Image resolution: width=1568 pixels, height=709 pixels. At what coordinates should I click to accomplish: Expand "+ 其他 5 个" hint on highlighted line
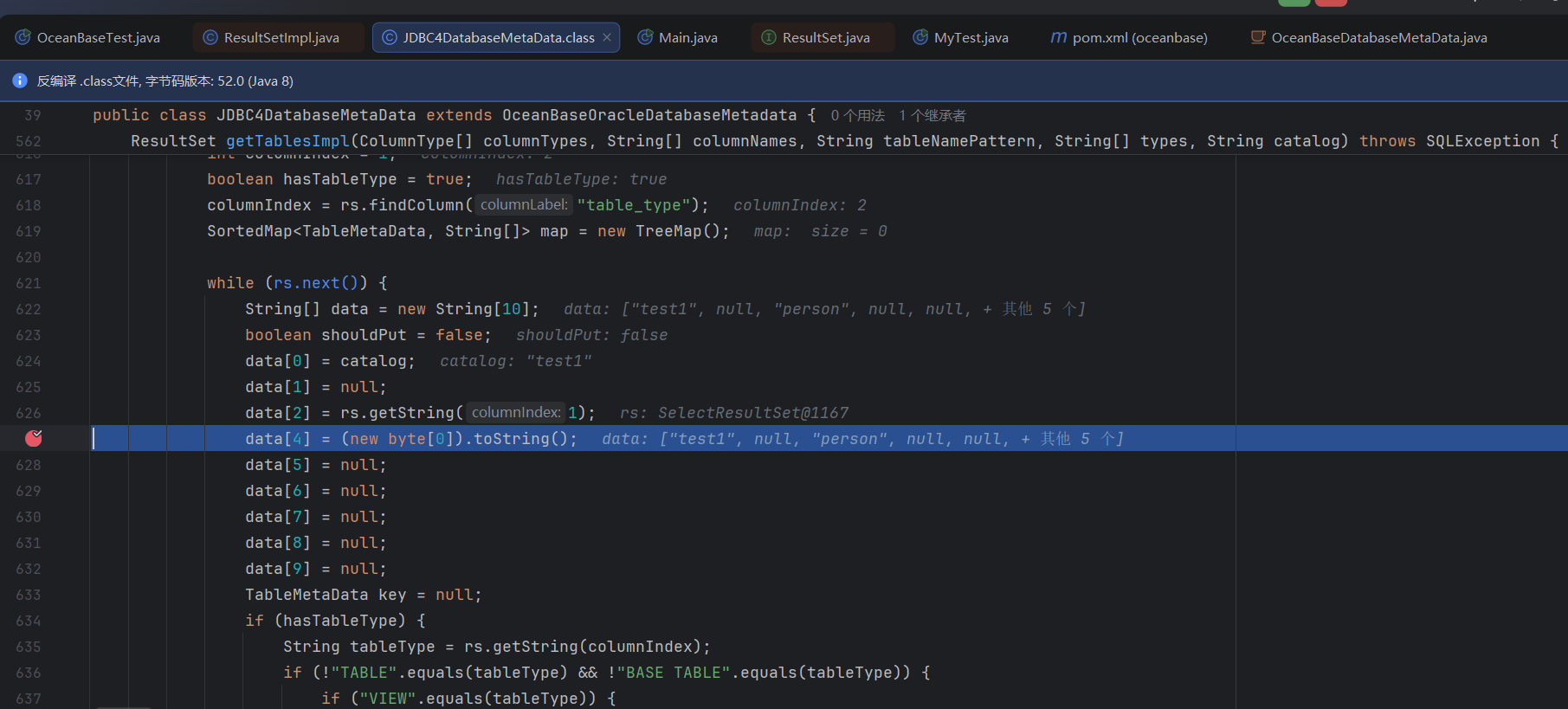tap(1072, 439)
